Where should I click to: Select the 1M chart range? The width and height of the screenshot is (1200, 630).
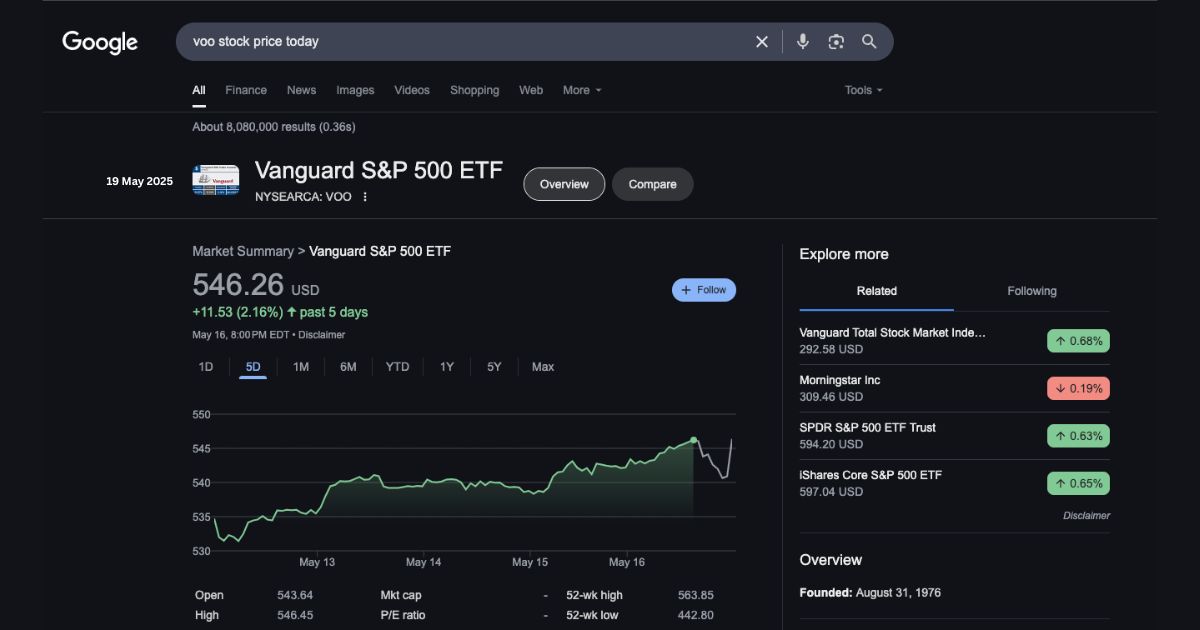(x=300, y=367)
